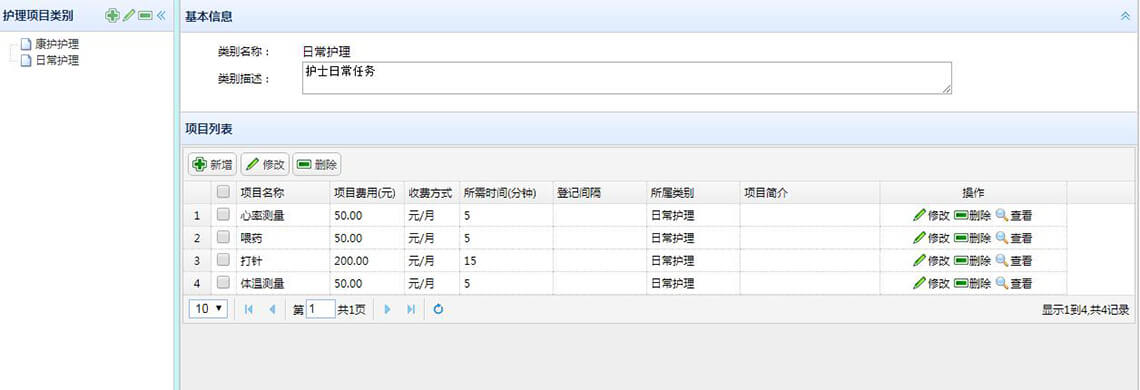Sort by 项目名称 column header

(x=283, y=193)
